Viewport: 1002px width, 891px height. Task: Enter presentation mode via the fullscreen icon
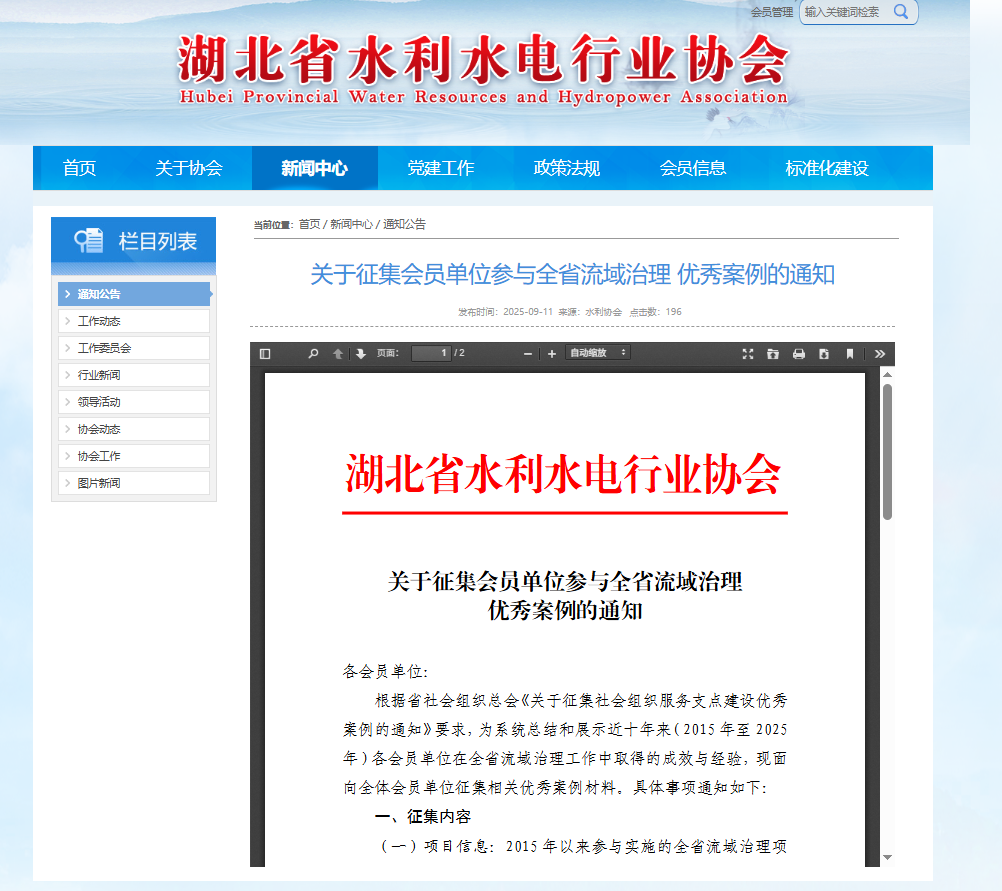point(748,353)
